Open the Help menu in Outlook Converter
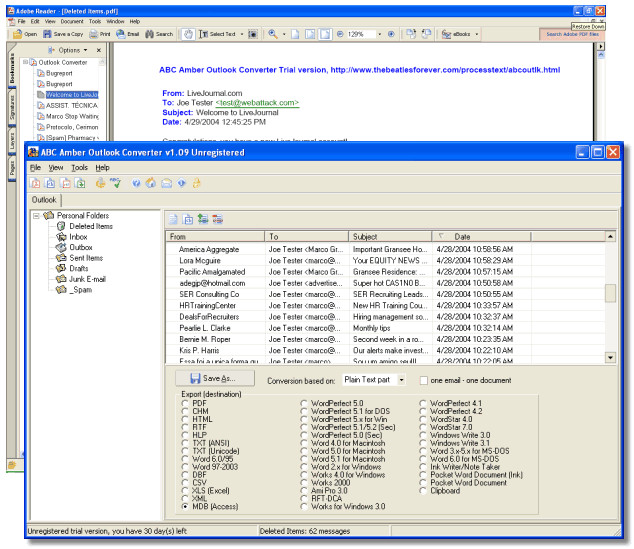 click(102, 167)
